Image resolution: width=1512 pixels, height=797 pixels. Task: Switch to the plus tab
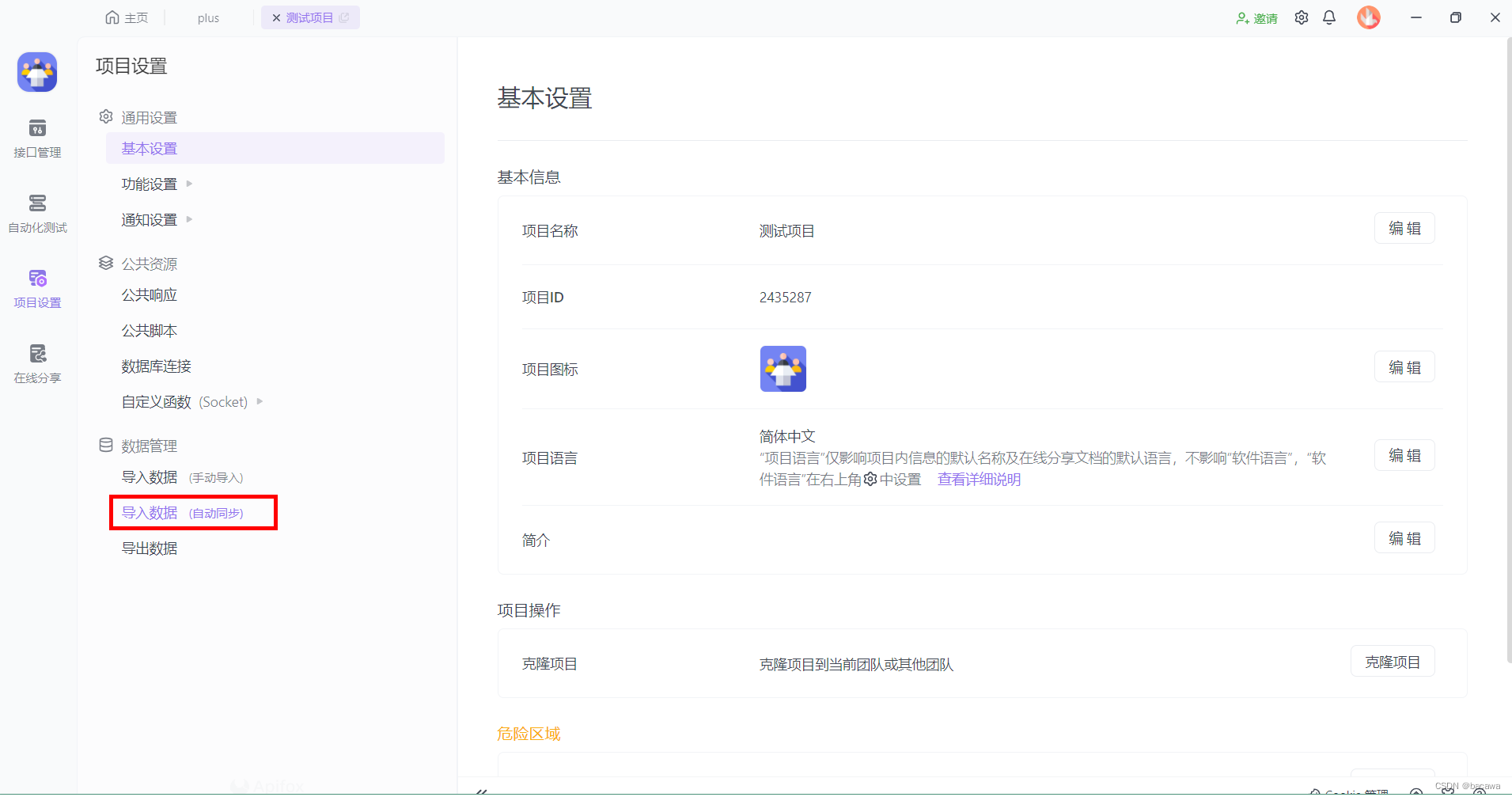point(208,17)
